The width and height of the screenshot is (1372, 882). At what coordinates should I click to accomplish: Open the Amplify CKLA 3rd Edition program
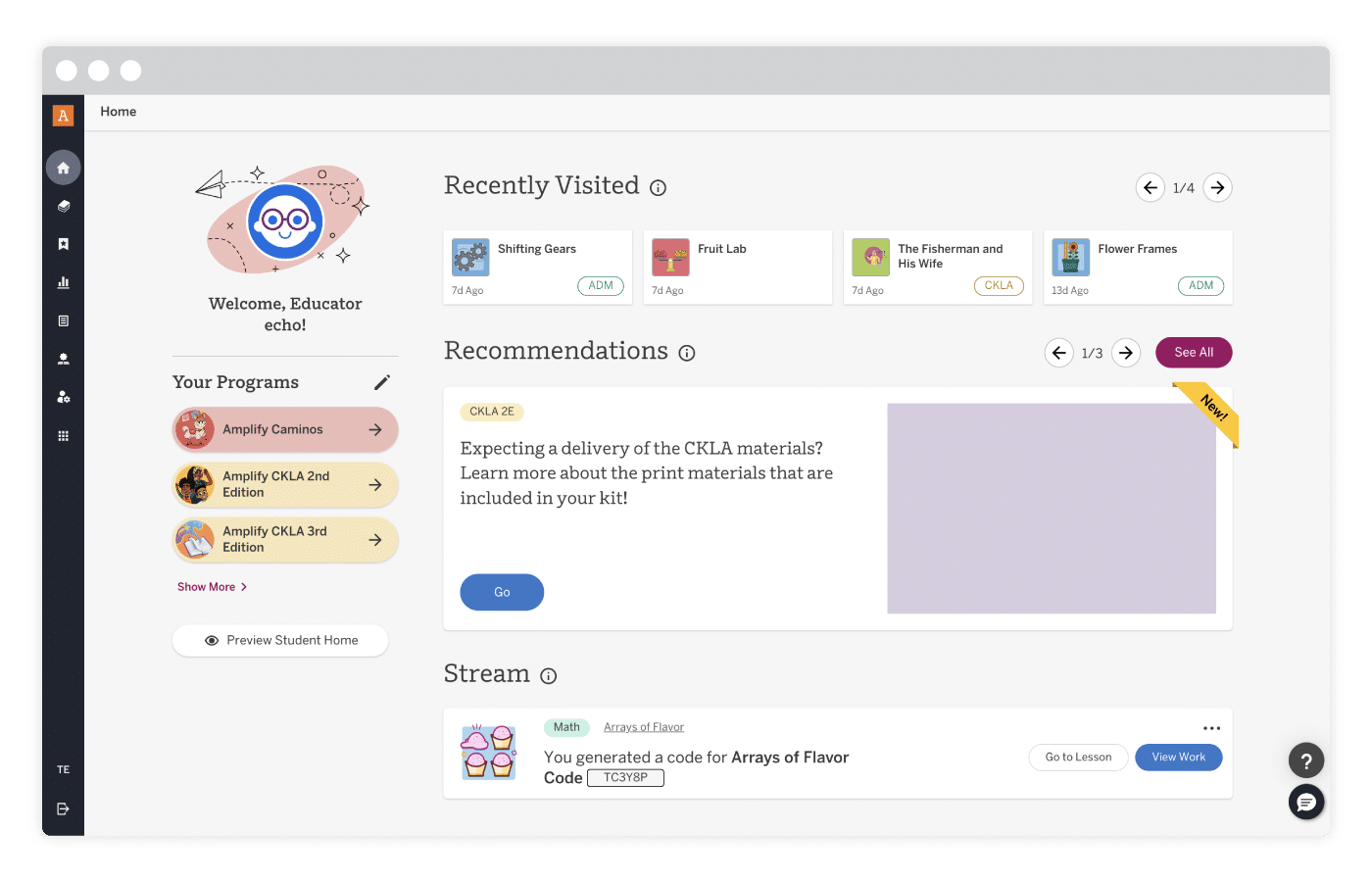(285, 539)
